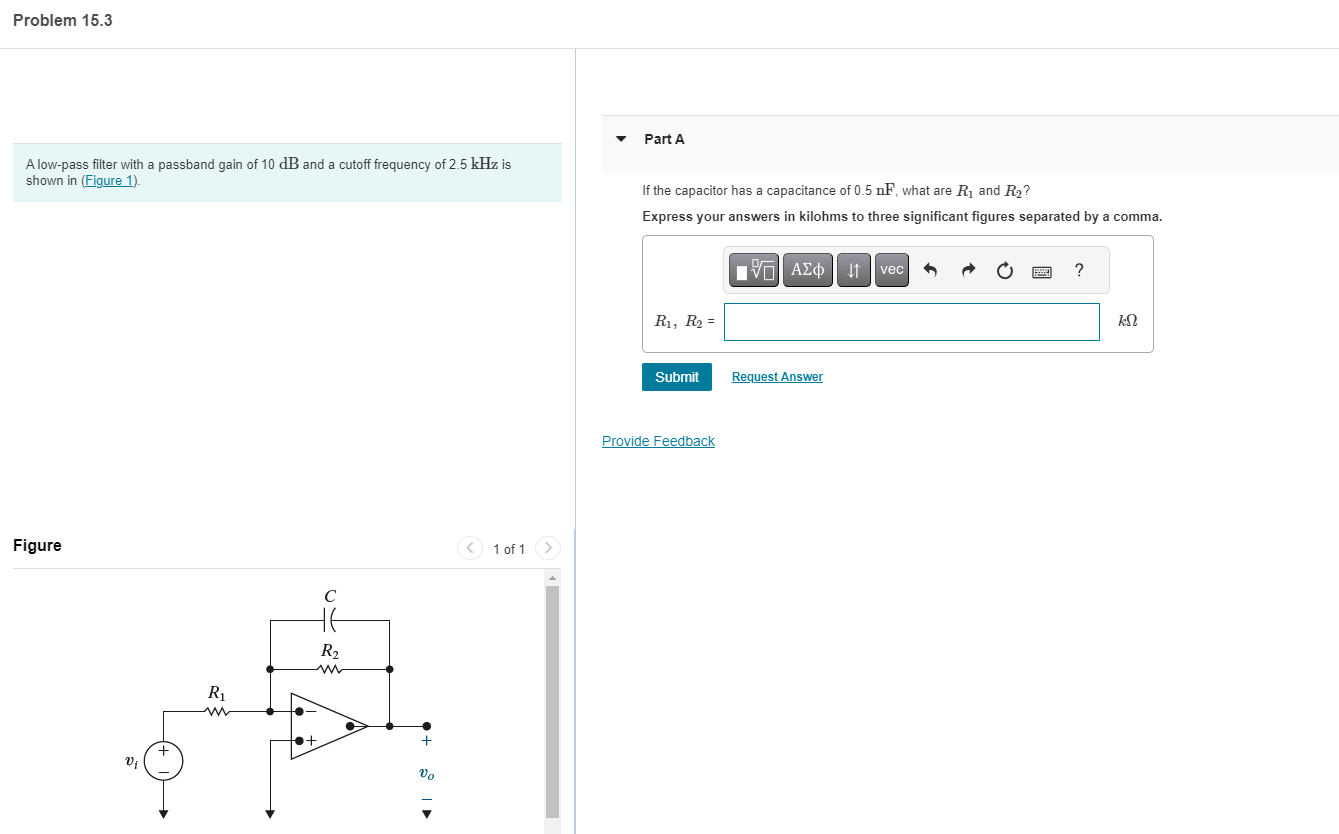1339x834 pixels.
Task: Open the Provide Feedback link
Action: (658, 441)
